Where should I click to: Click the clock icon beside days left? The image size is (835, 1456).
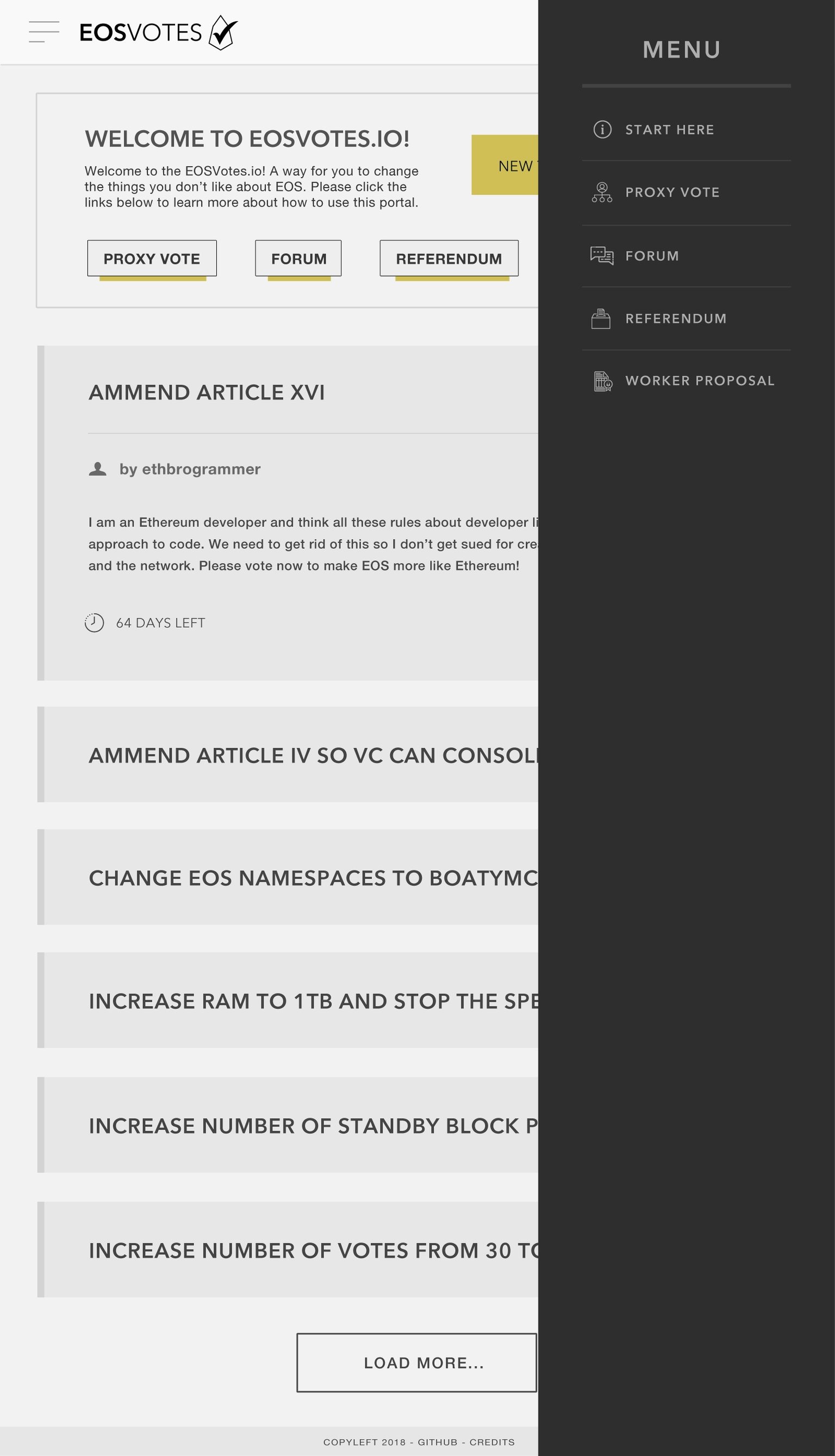click(x=95, y=622)
